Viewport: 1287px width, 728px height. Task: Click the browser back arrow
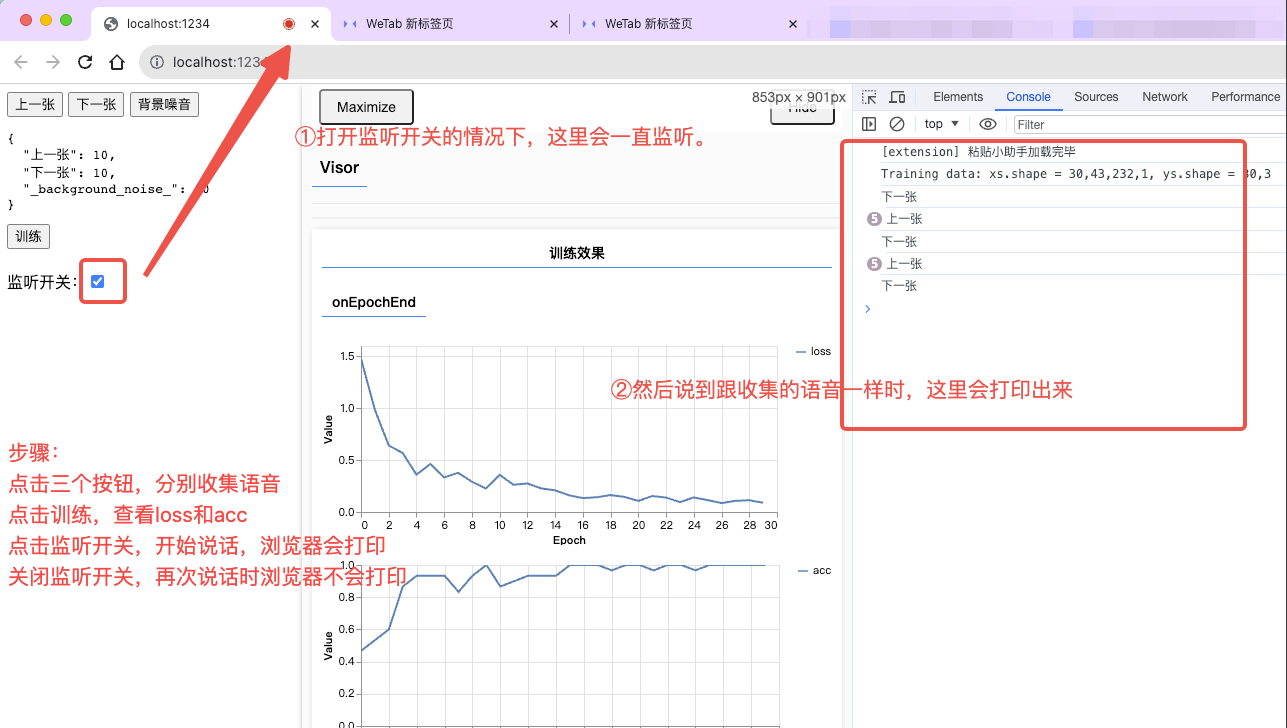[x=21, y=62]
